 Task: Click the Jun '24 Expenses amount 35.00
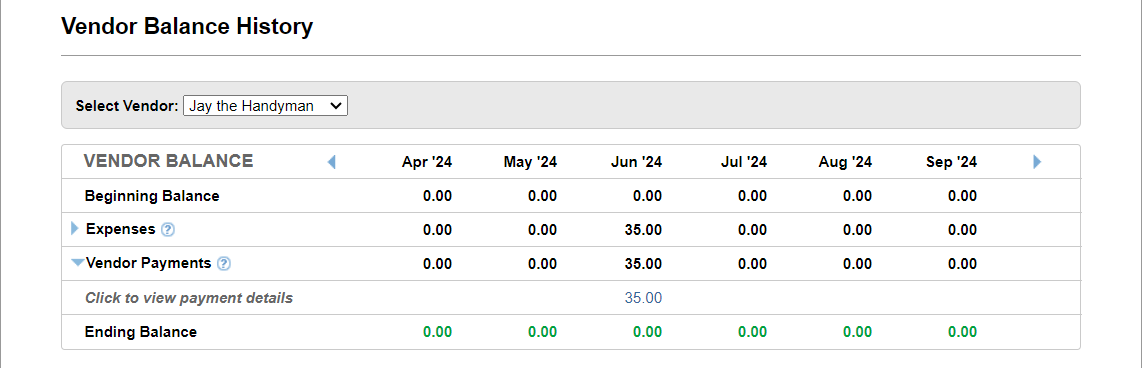tap(643, 230)
